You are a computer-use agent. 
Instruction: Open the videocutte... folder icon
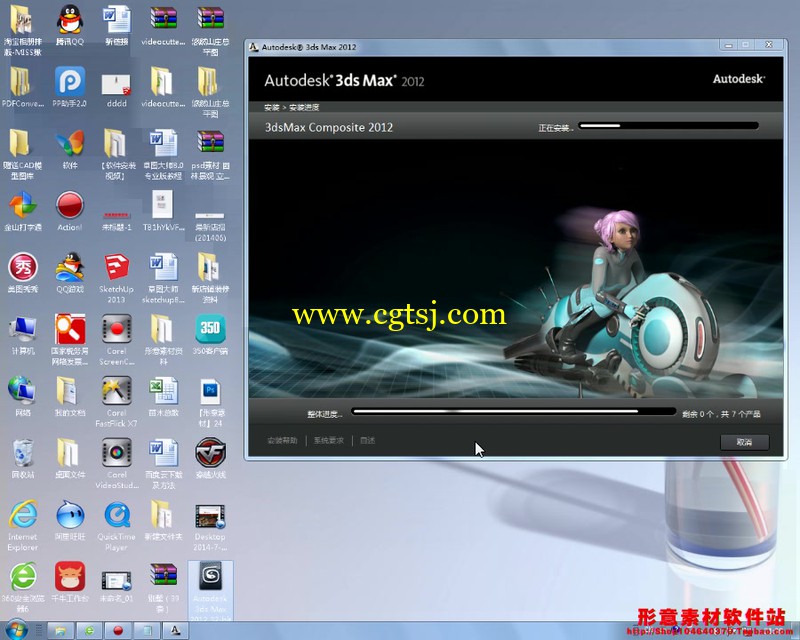[163, 86]
